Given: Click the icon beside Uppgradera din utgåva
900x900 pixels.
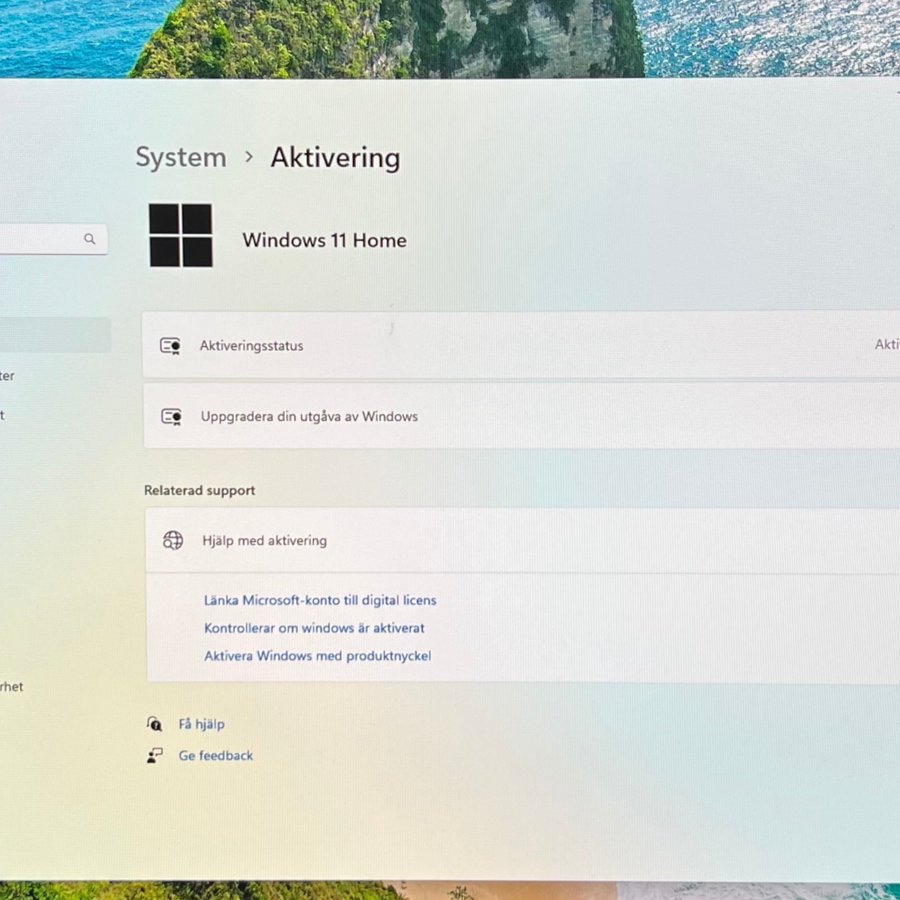Looking at the screenshot, I should (x=171, y=416).
